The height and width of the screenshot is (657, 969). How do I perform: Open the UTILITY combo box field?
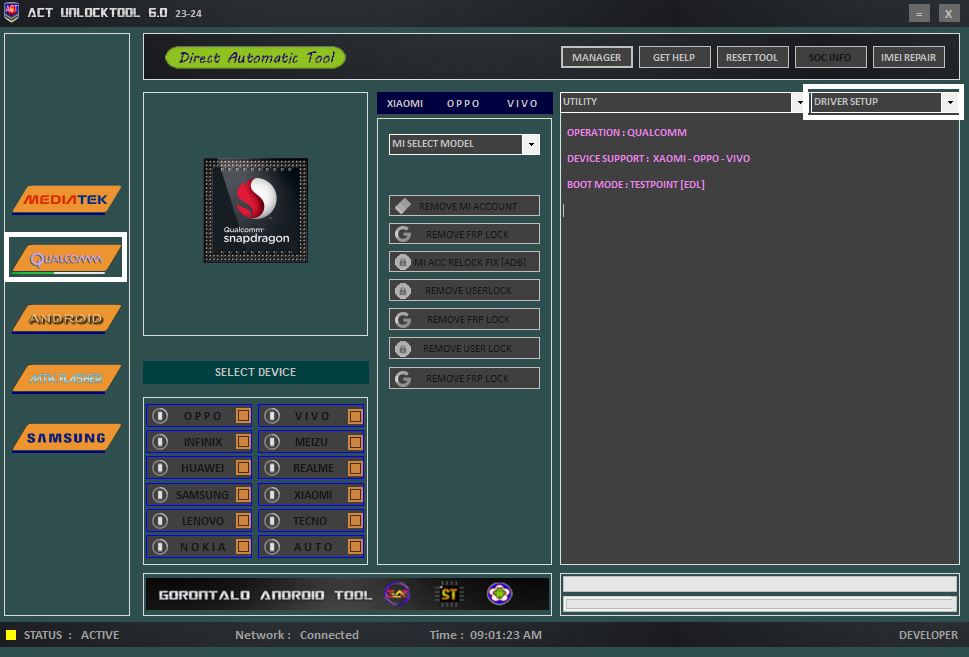[x=683, y=102]
